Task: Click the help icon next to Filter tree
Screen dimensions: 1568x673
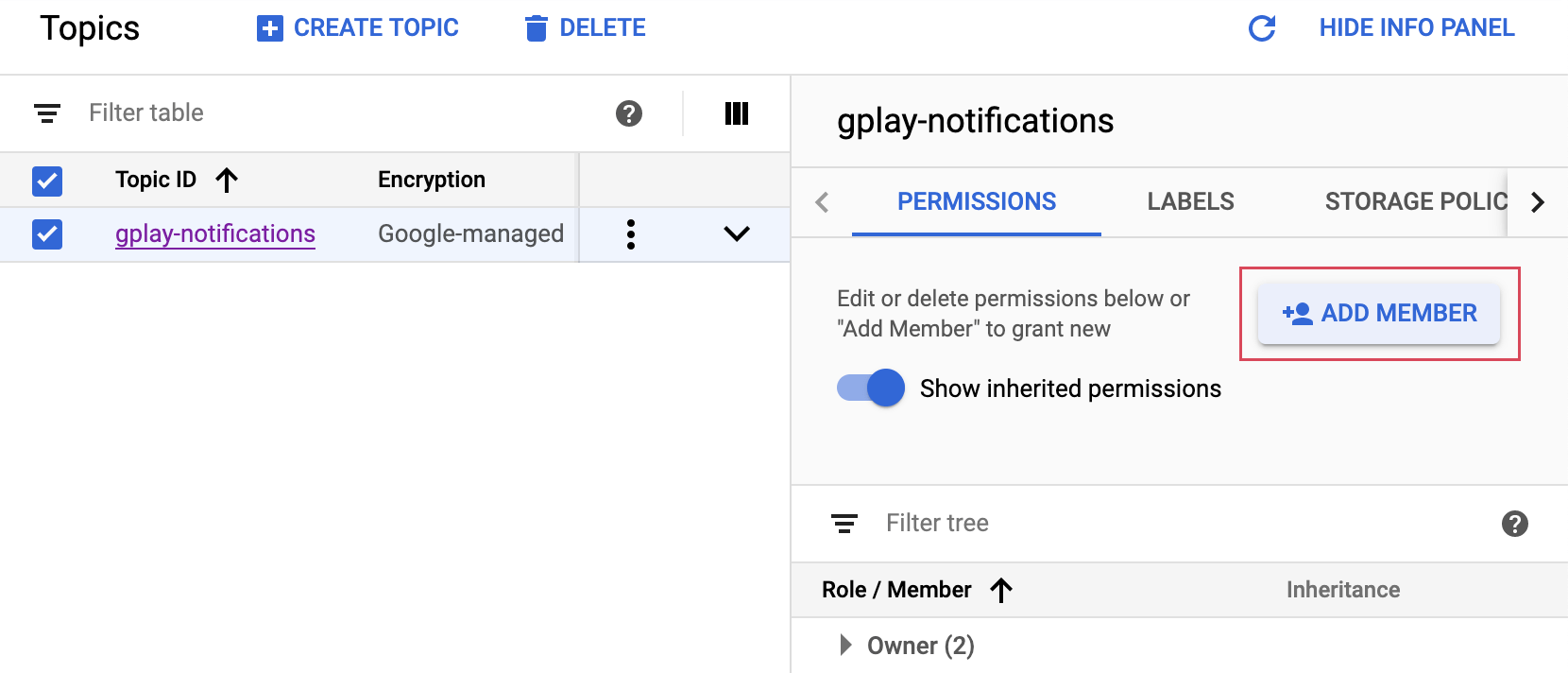Action: click(1514, 524)
